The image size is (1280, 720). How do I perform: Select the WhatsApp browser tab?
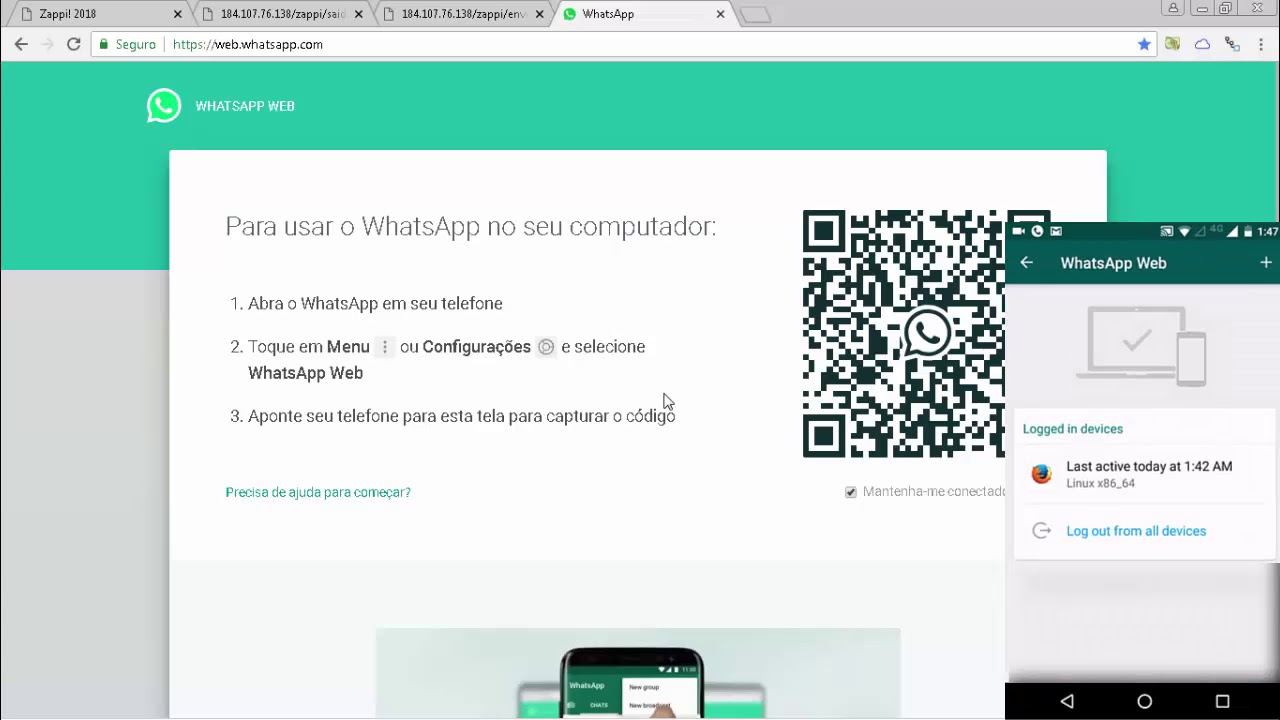[x=643, y=14]
